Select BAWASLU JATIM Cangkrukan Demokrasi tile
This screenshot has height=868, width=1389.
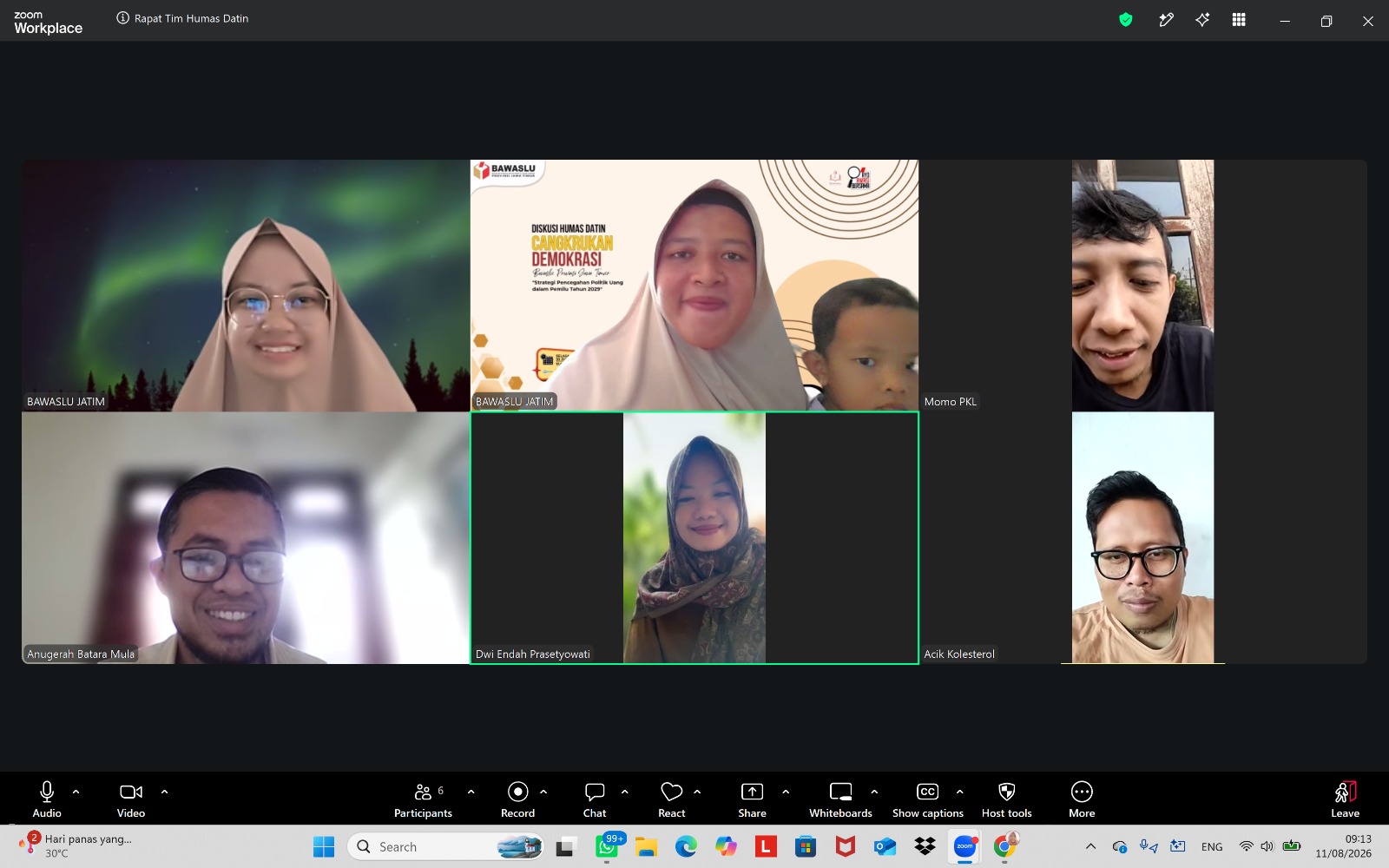pyautogui.click(x=694, y=286)
